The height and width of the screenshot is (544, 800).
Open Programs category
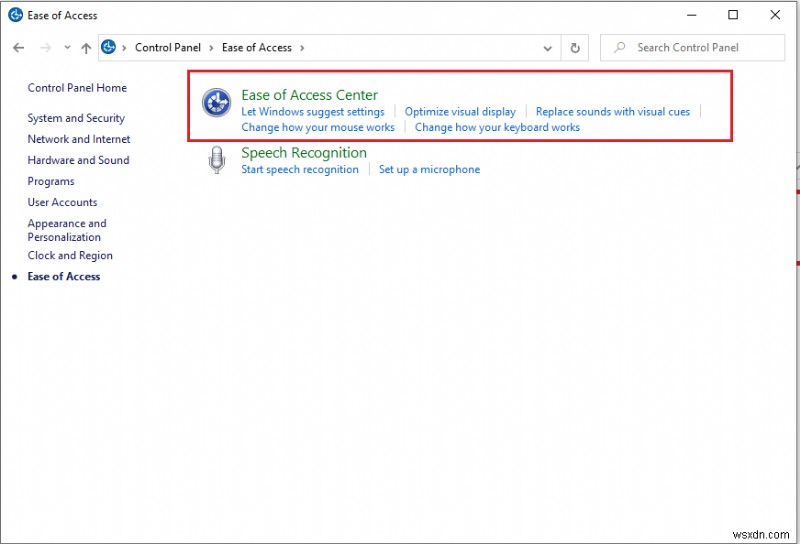51,182
